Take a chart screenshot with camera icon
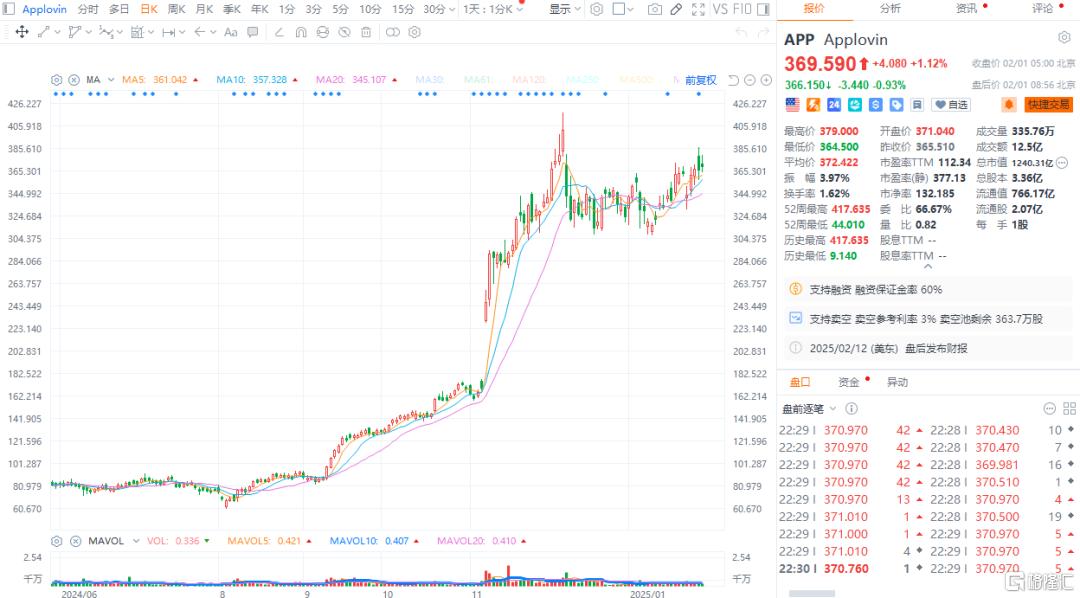The width and height of the screenshot is (1080, 598). [655, 9]
